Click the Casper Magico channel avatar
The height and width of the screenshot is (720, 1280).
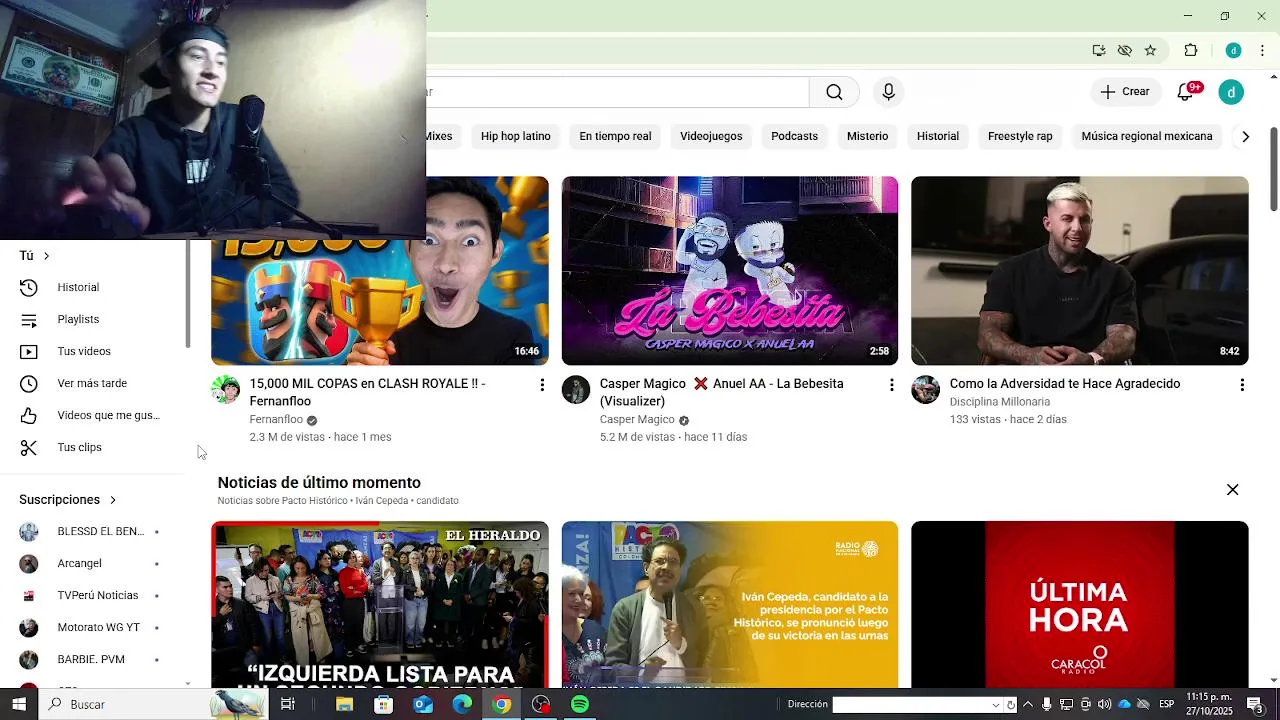click(576, 390)
